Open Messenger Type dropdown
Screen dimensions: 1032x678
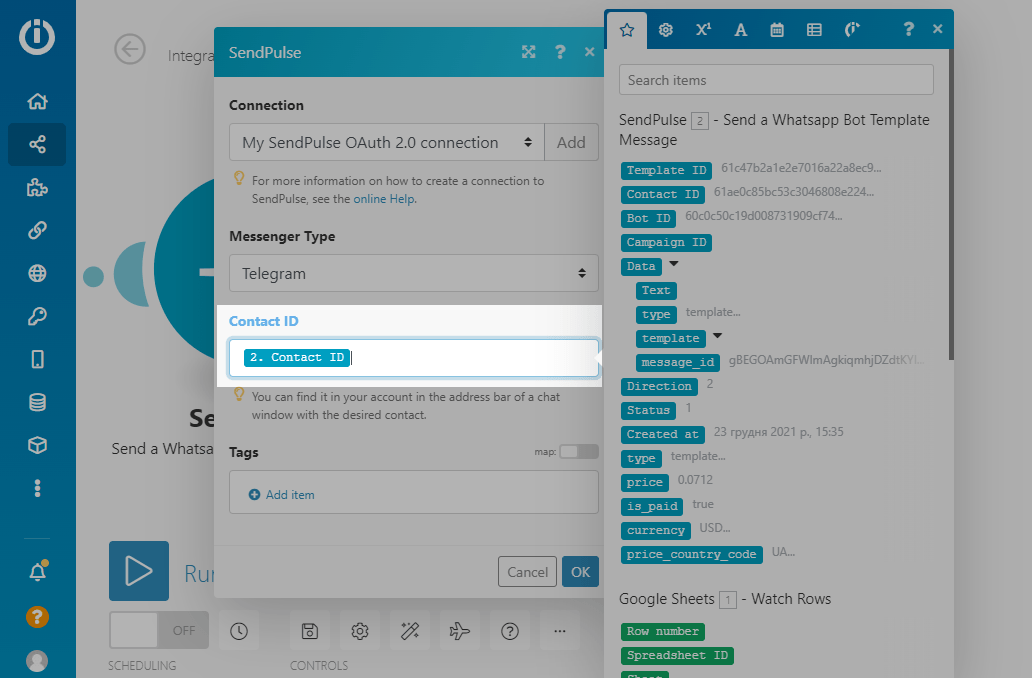(413, 273)
